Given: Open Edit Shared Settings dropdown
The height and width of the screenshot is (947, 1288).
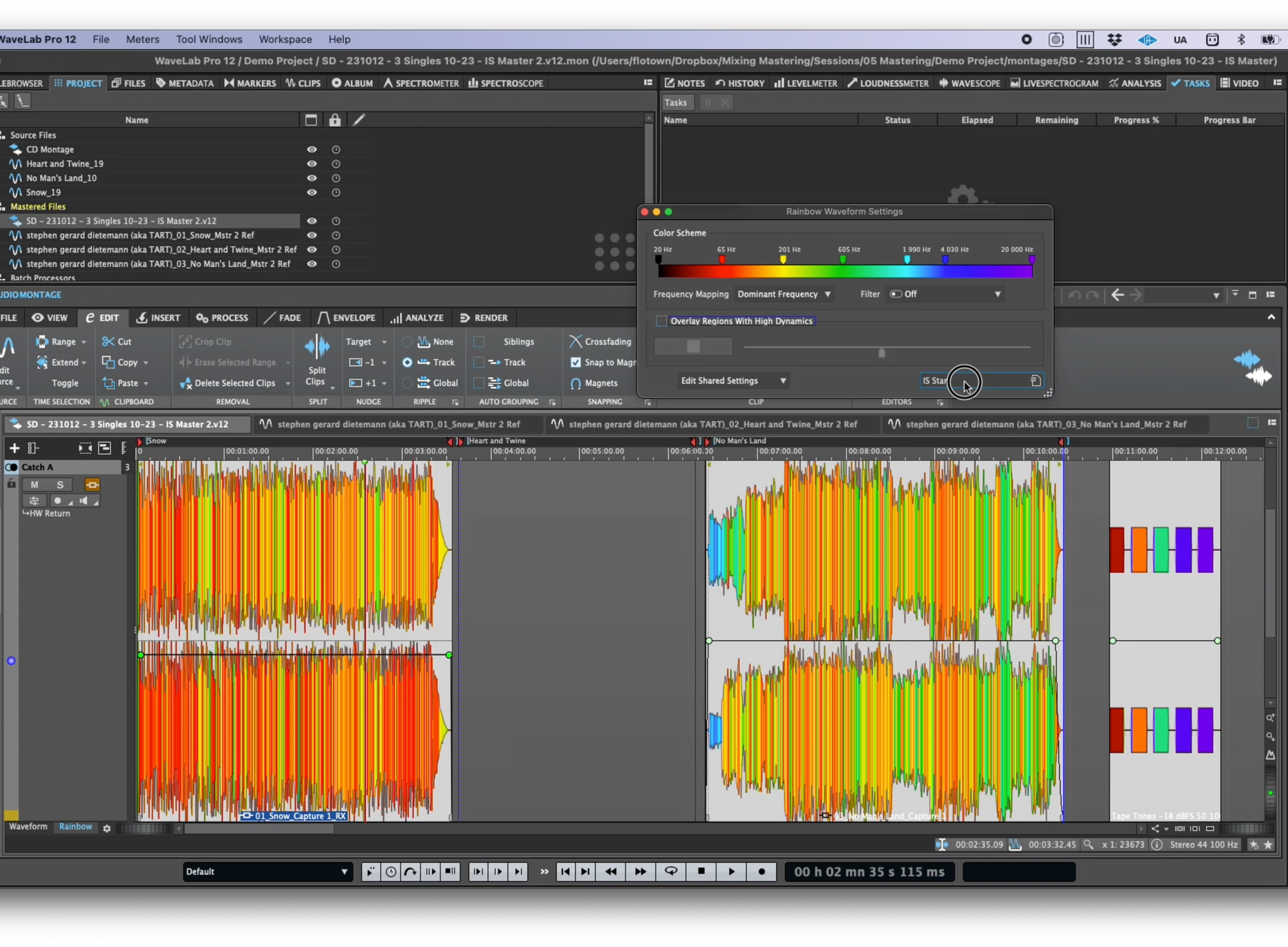Looking at the screenshot, I should pos(734,380).
